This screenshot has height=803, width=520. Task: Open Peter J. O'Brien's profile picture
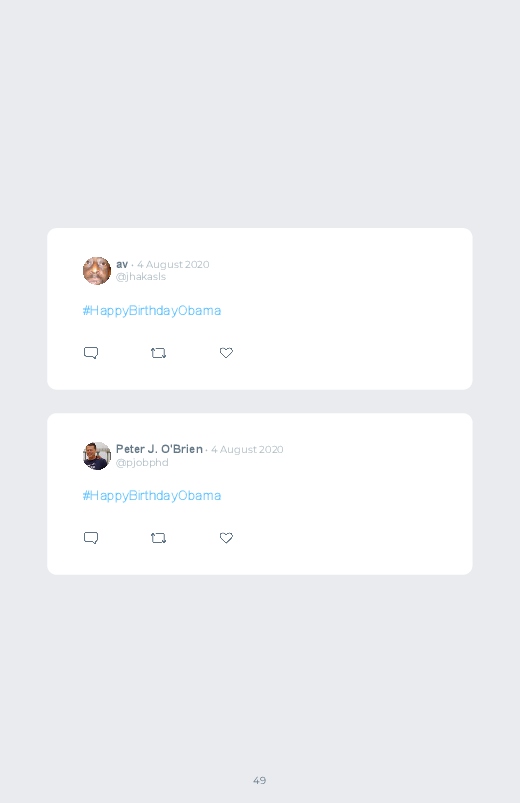tap(97, 456)
